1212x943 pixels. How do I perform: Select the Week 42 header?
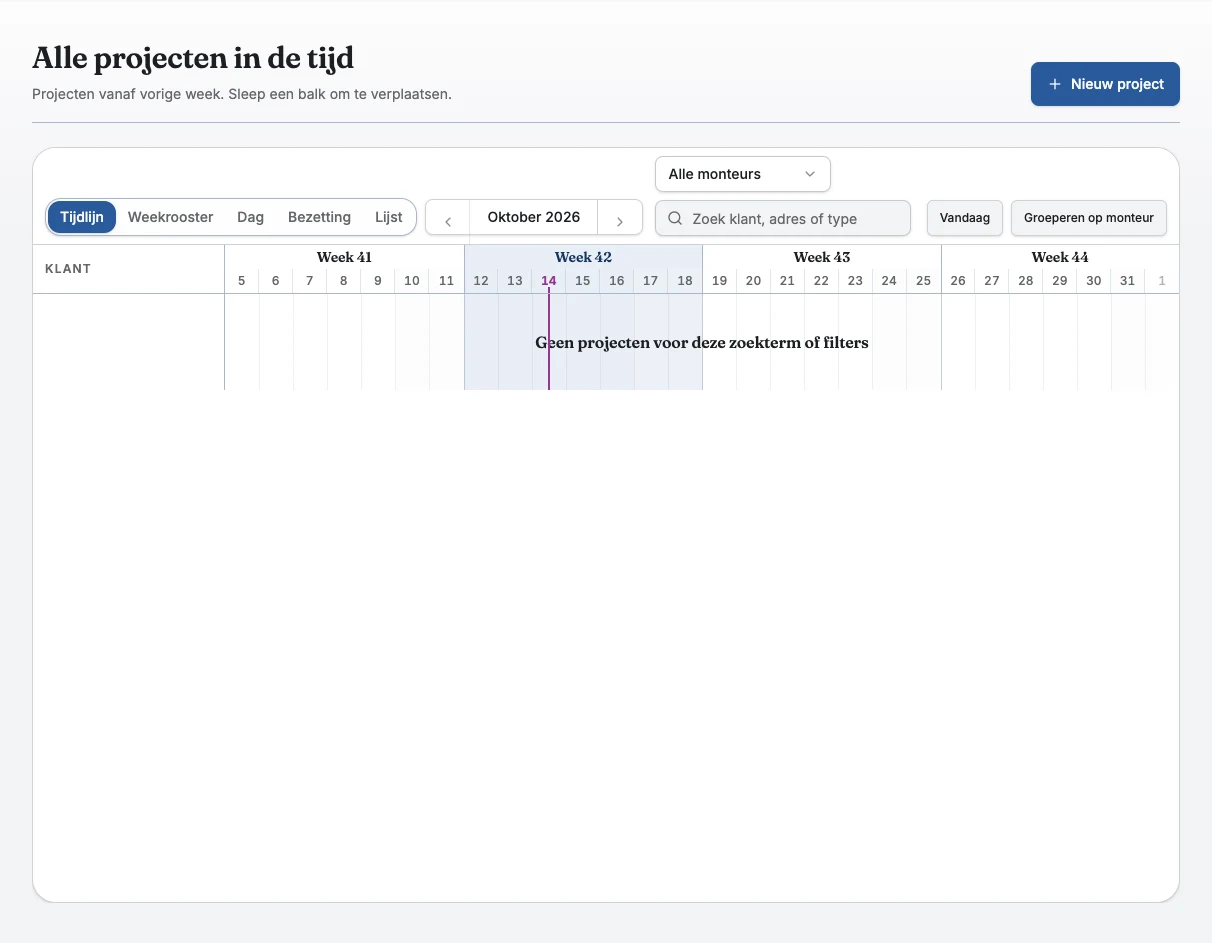[x=583, y=257]
